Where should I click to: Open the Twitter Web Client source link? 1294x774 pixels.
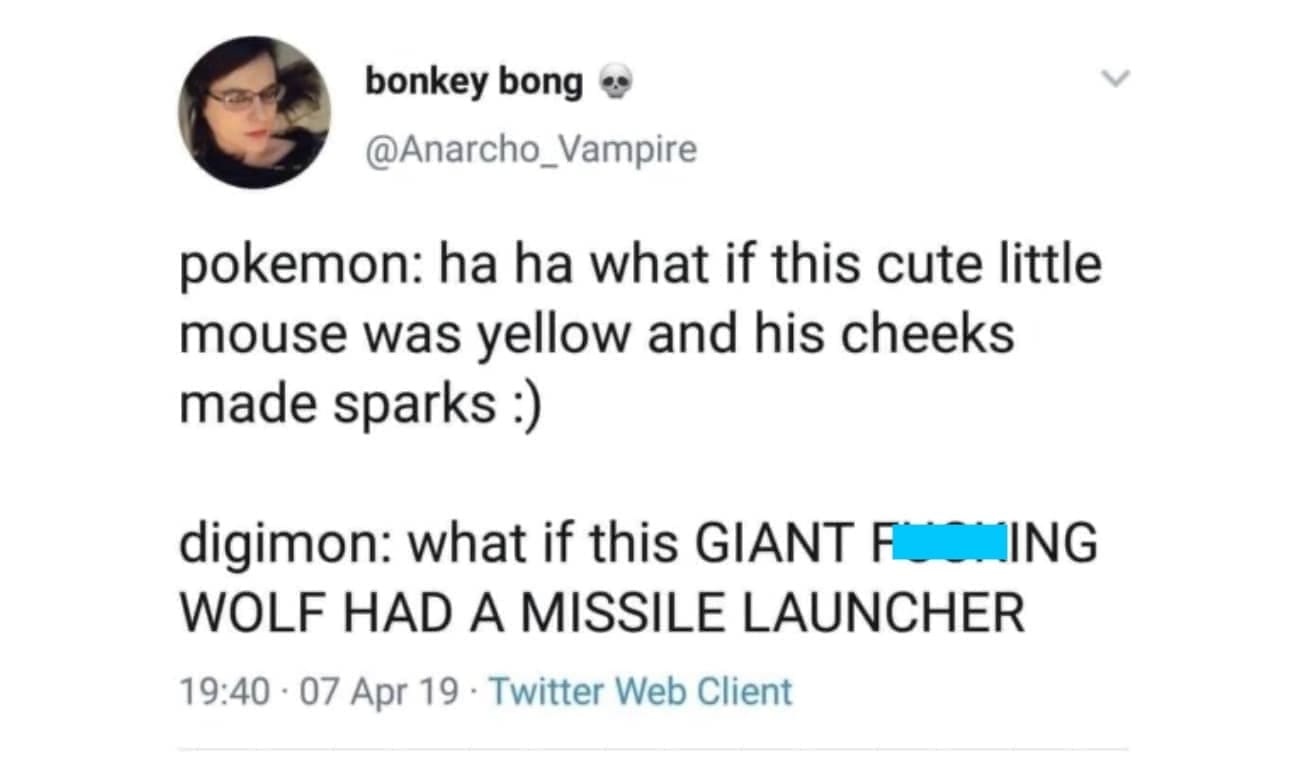(642, 692)
